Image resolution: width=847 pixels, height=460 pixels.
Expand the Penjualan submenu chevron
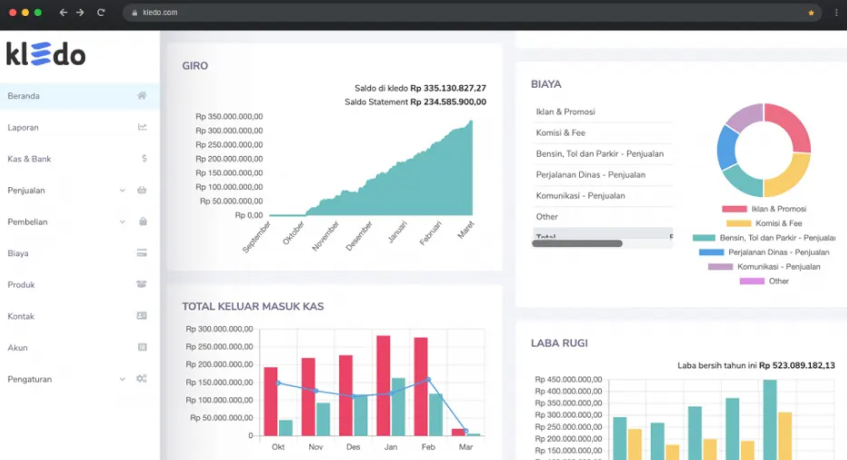coord(122,190)
